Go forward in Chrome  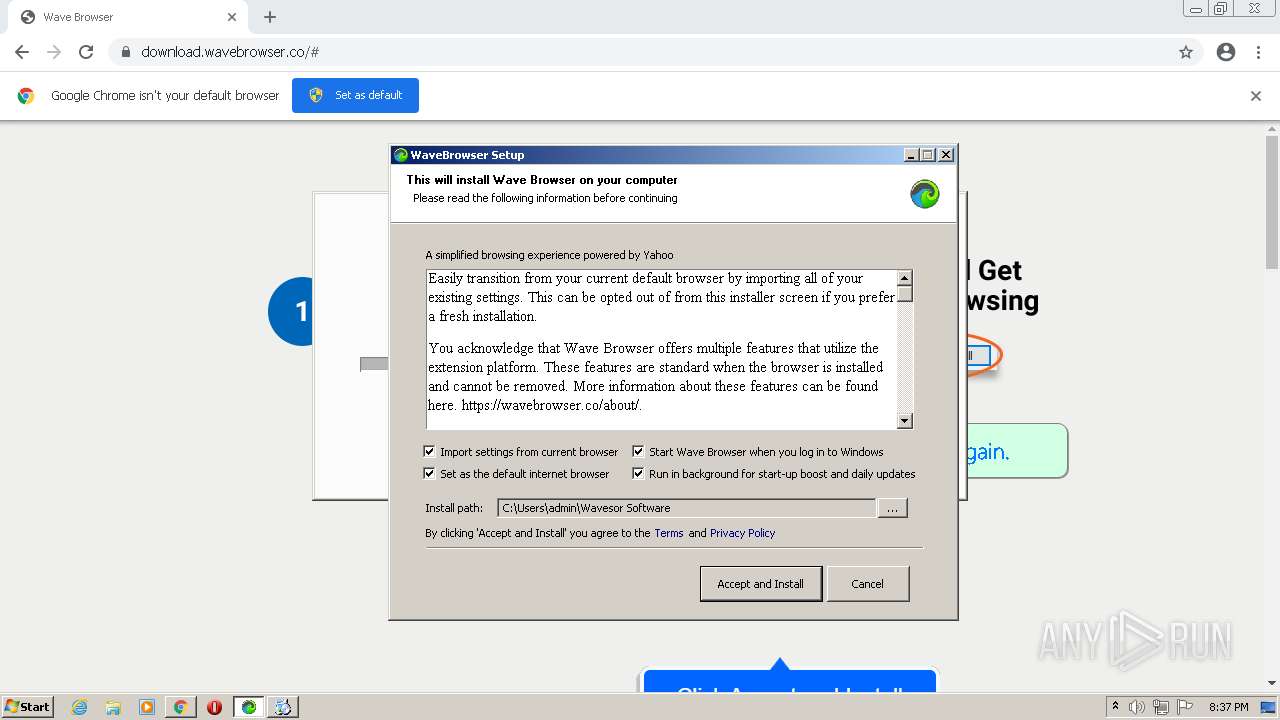click(54, 52)
